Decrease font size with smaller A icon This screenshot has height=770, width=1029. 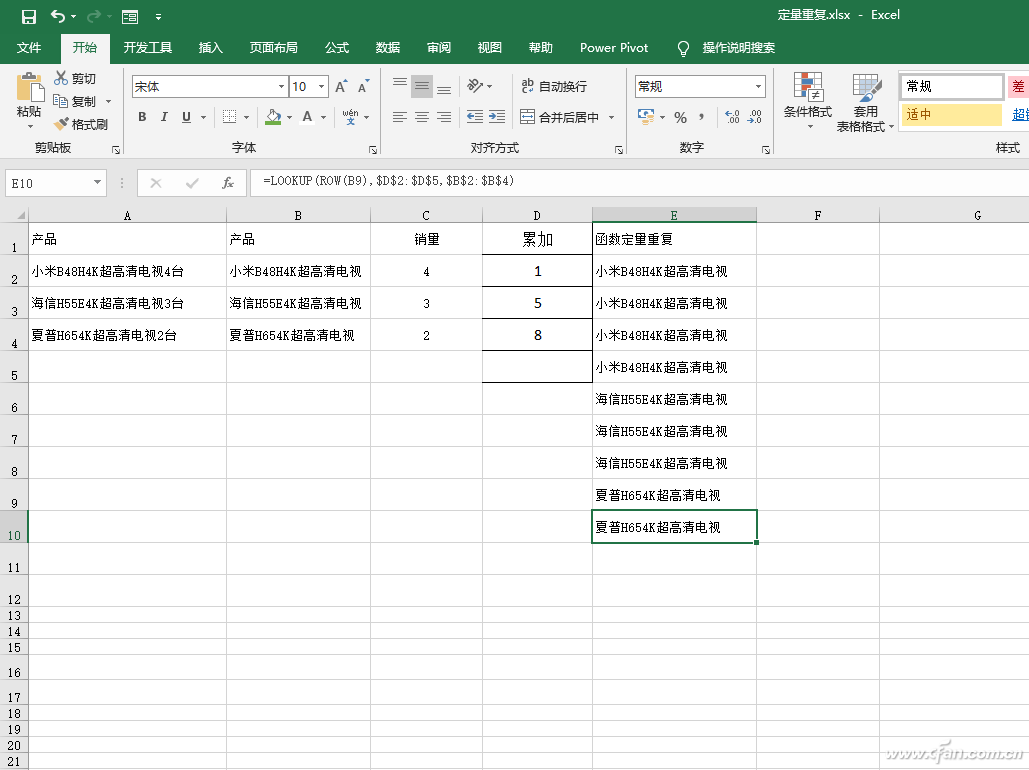tap(363, 87)
